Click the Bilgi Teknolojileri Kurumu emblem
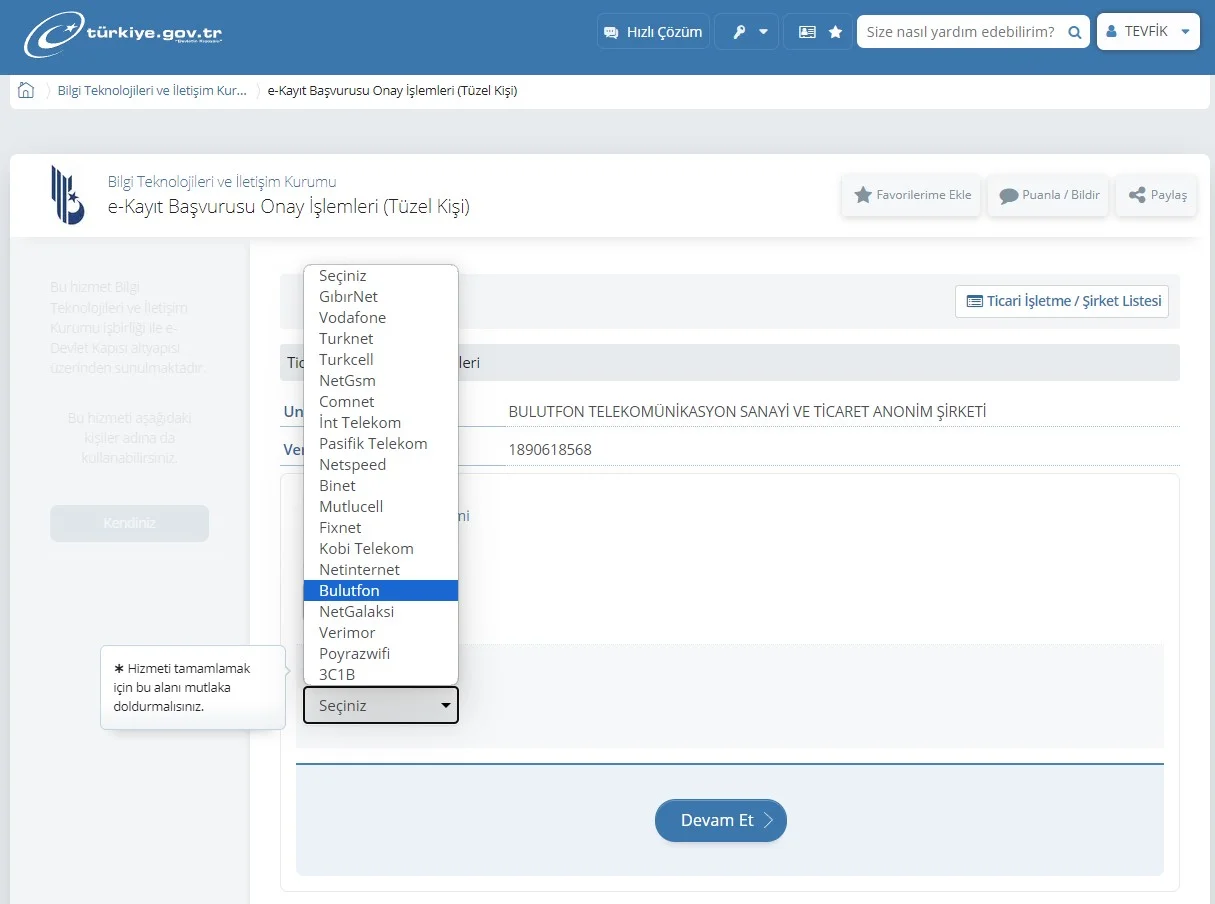 coord(68,195)
